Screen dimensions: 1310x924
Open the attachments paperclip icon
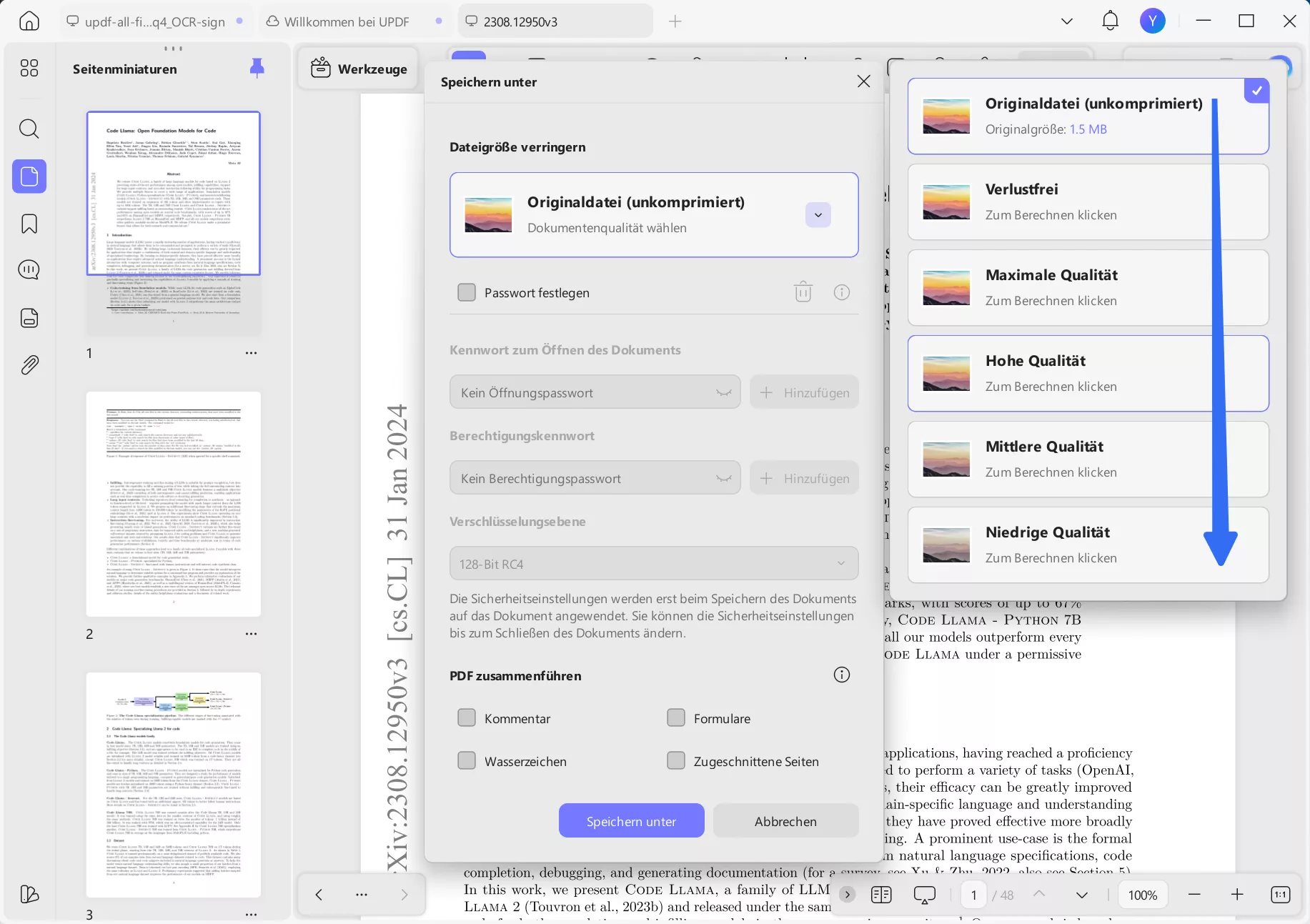[x=29, y=365]
